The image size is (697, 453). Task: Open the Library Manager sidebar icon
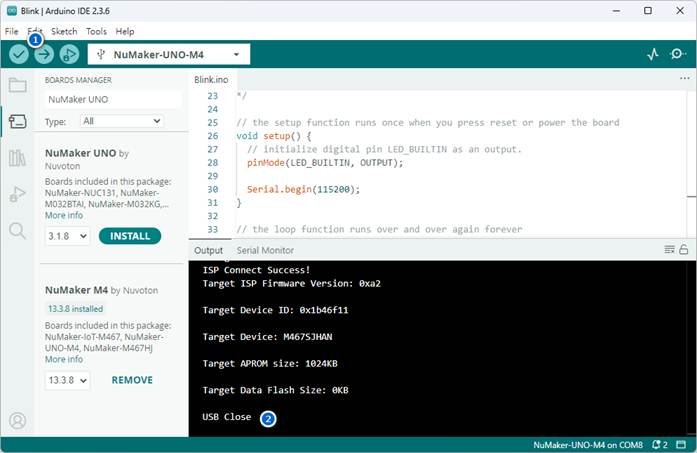pyautogui.click(x=17, y=158)
